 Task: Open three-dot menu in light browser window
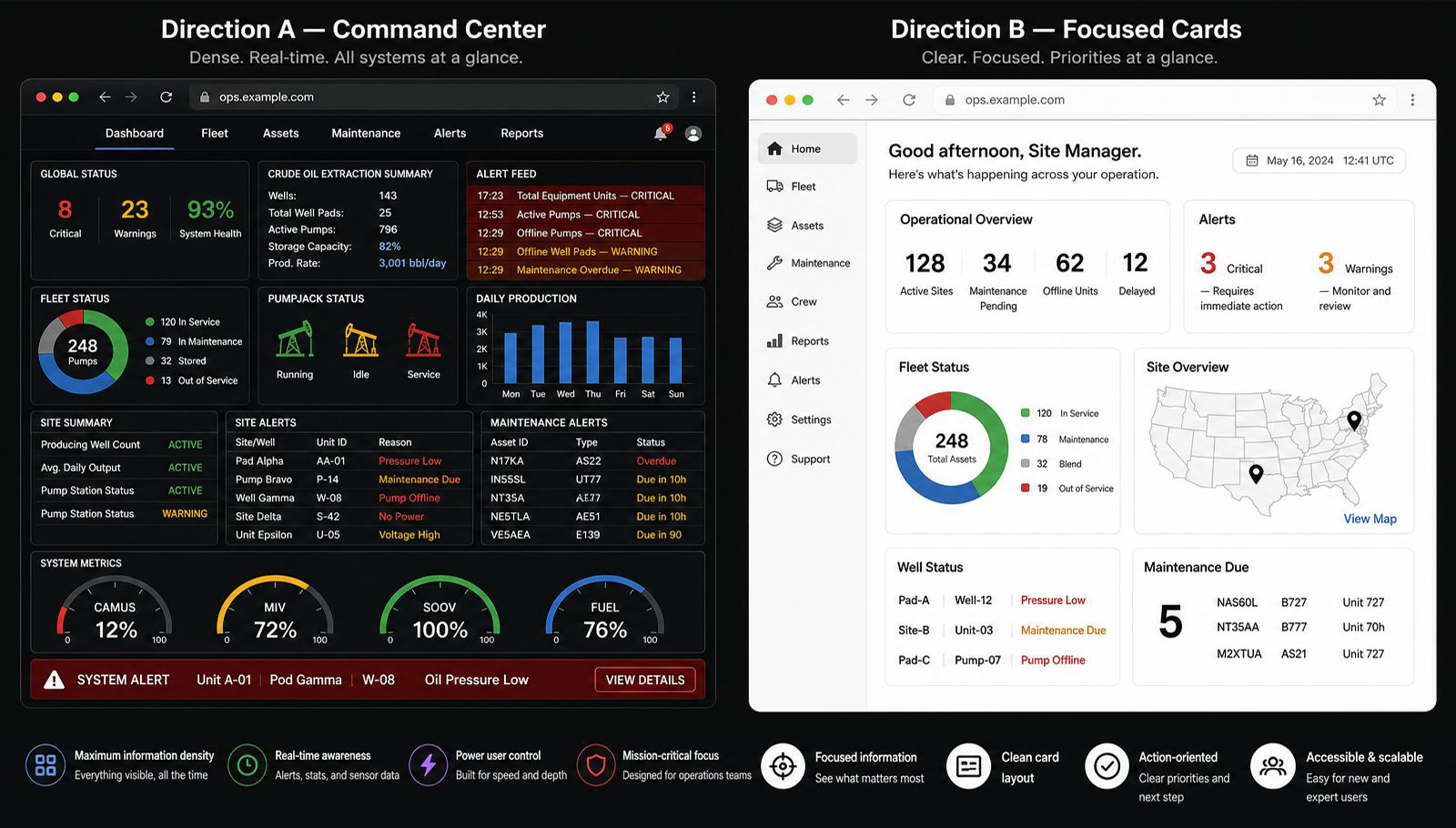(1412, 100)
